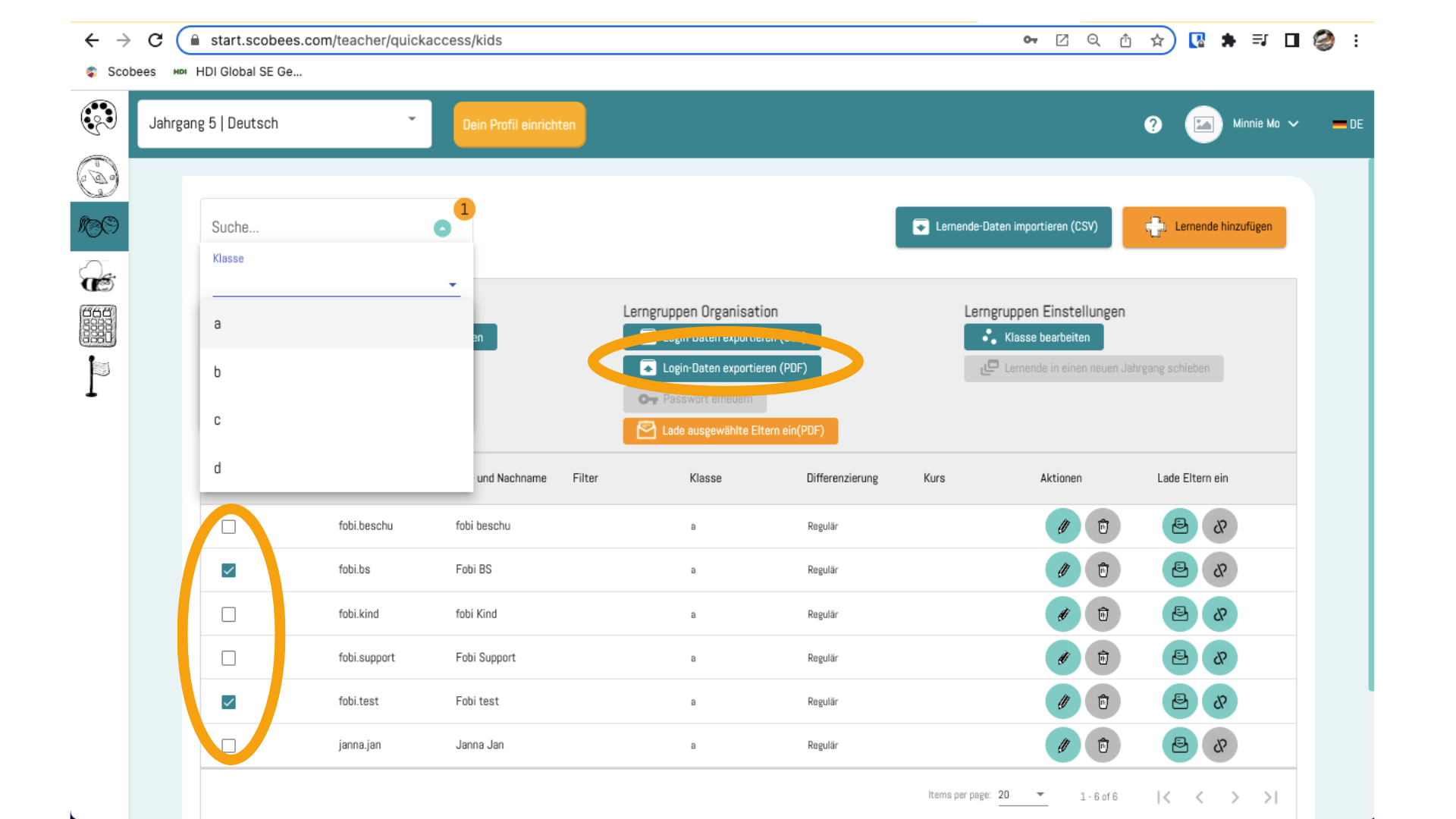Sort by Differenzierung column header
Screen dimensions: 1456x819
pyautogui.click(x=842, y=479)
